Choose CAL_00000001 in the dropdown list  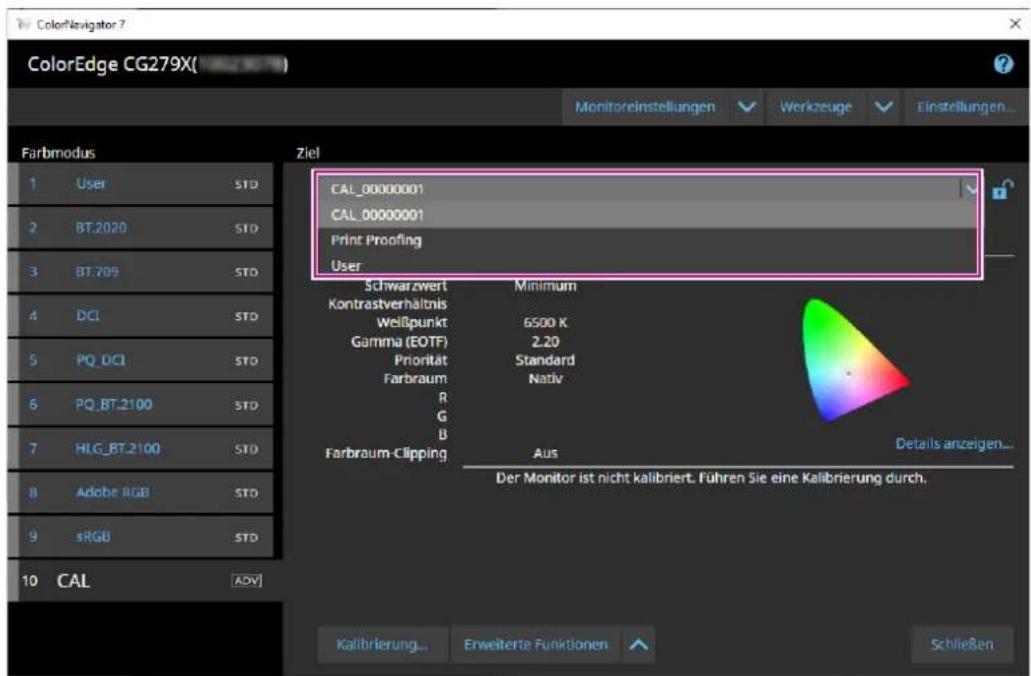coord(648,215)
